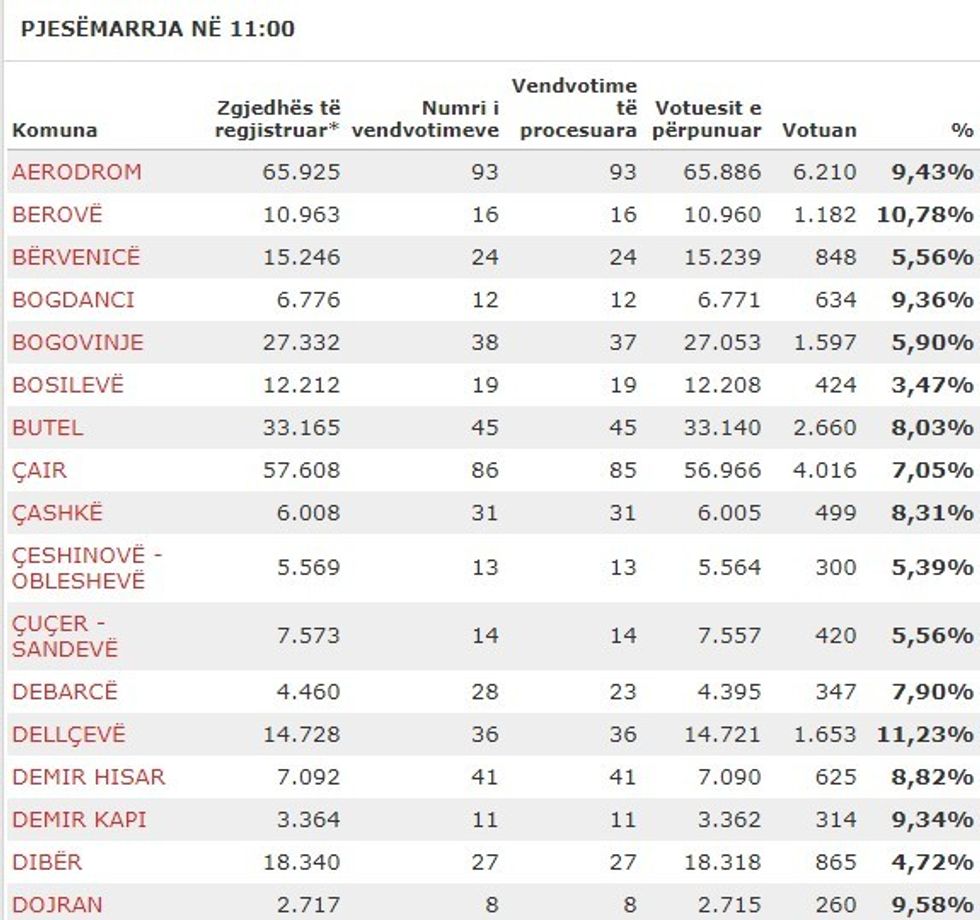Click the Zgjedhës të regjistruar column header
The width and height of the screenshot is (980, 920).
pyautogui.click(x=279, y=119)
